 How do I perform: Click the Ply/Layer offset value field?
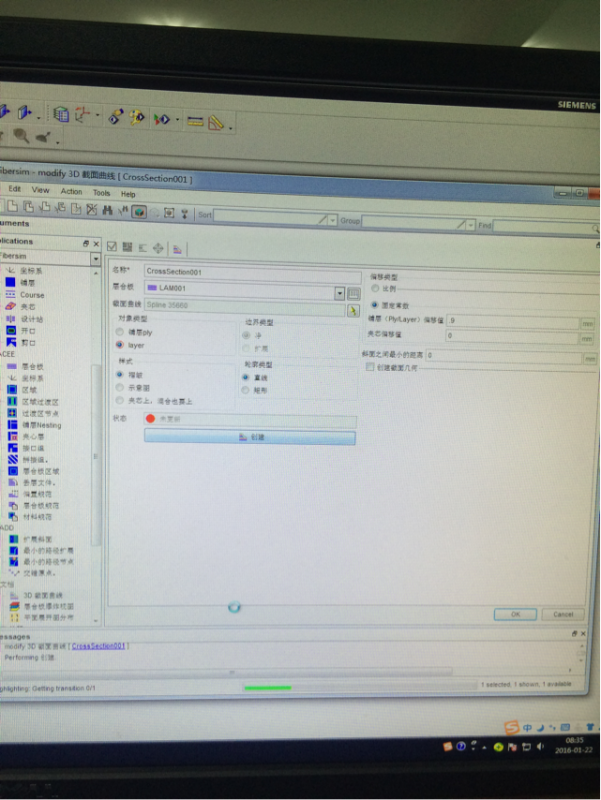[513, 321]
